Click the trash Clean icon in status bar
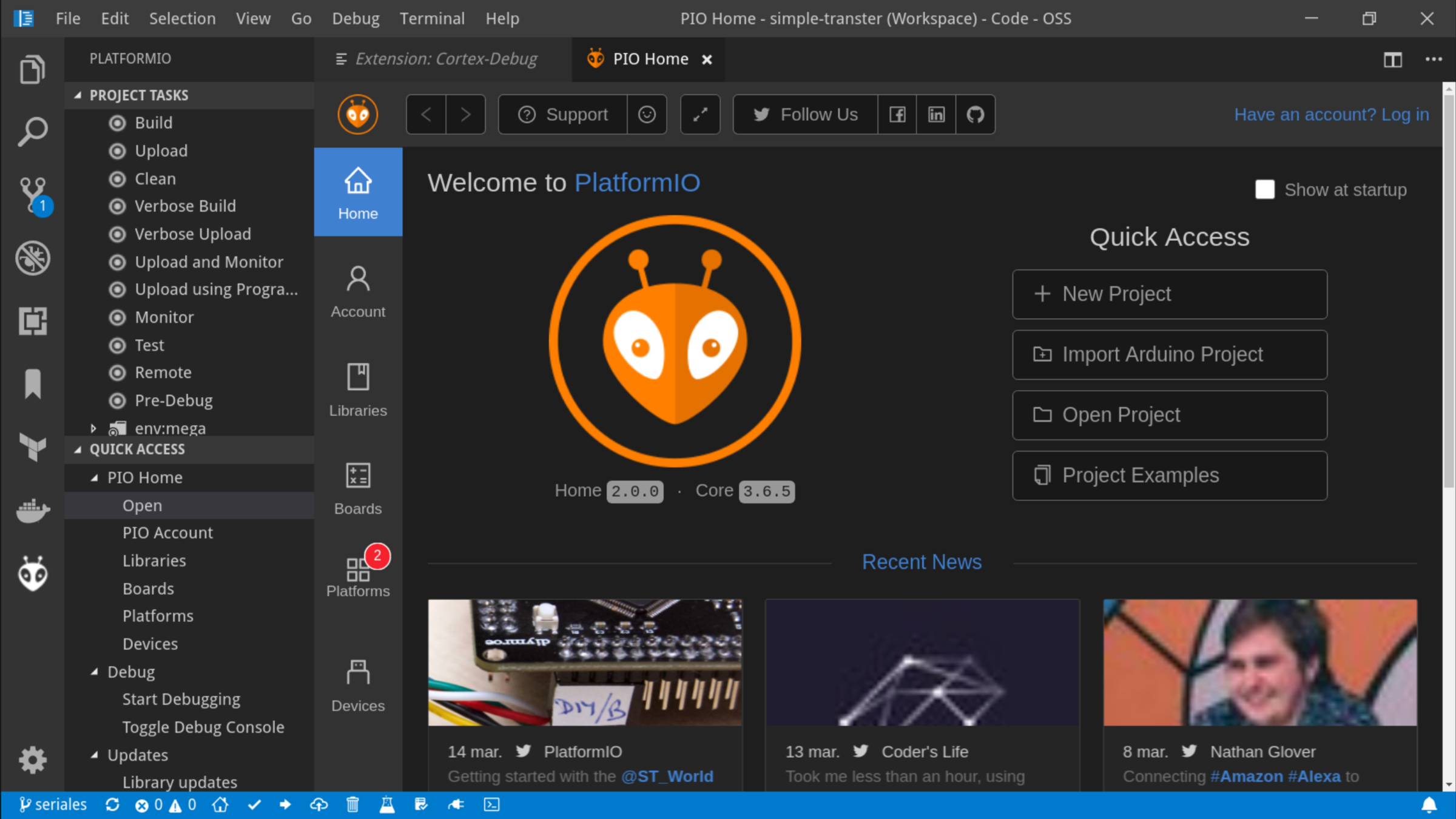1456x819 pixels. pos(352,805)
